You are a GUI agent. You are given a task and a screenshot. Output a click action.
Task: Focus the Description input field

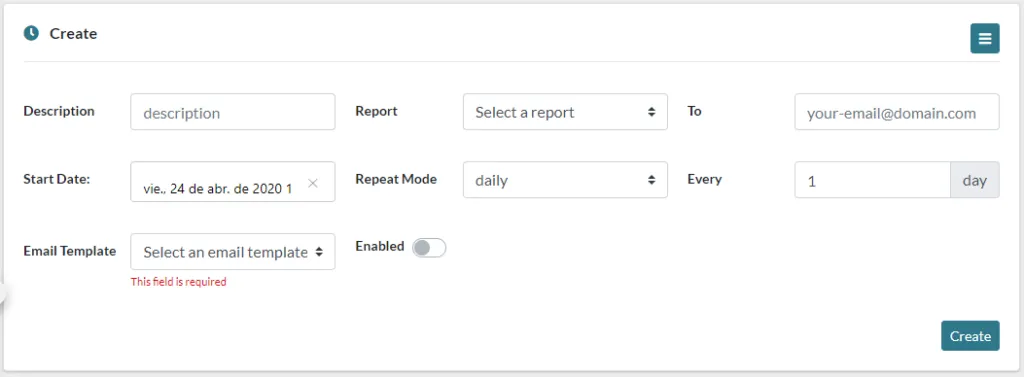233,112
